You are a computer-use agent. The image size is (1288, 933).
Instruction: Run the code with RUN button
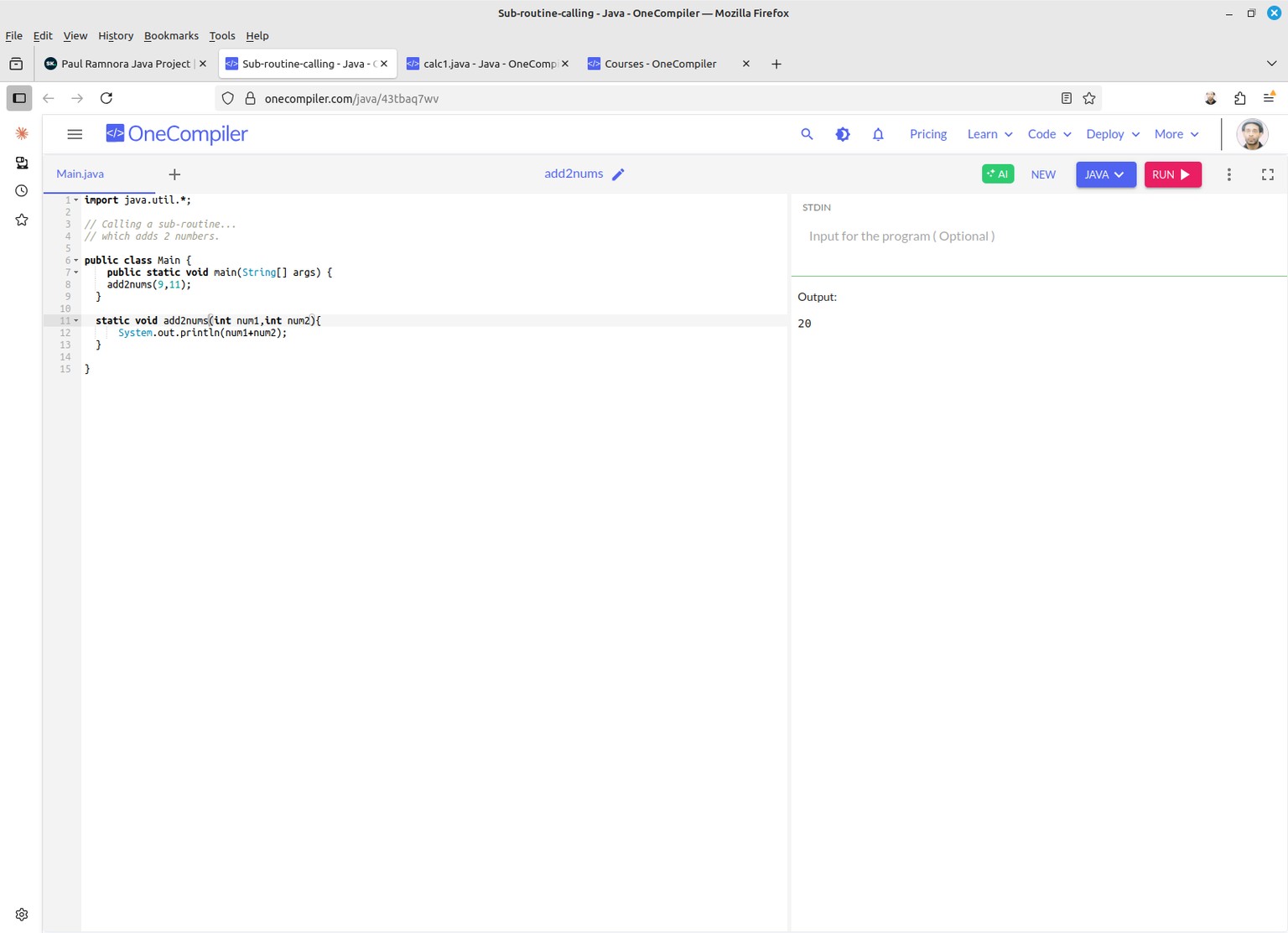point(1172,174)
